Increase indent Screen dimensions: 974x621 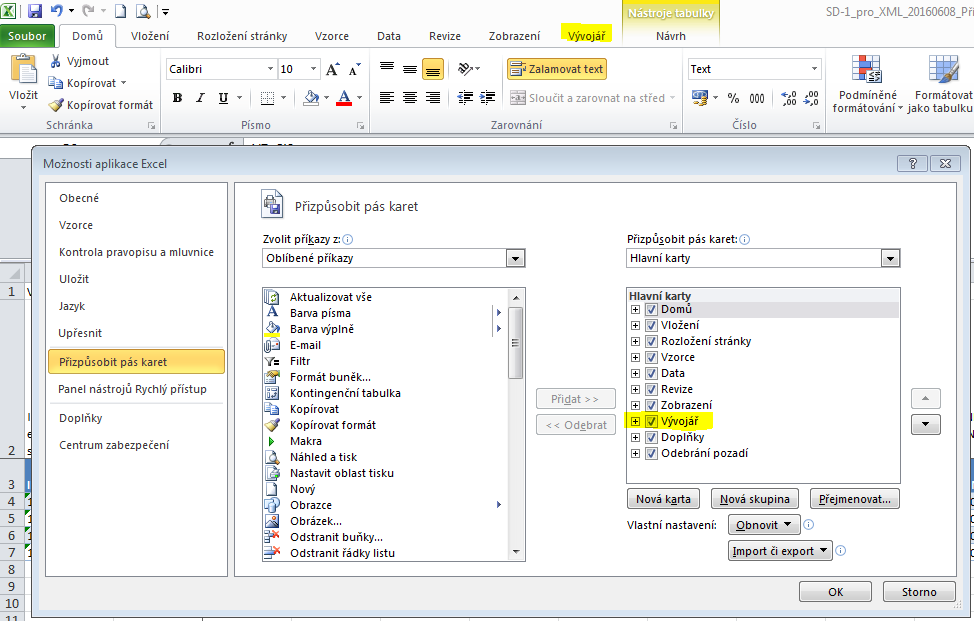488,97
